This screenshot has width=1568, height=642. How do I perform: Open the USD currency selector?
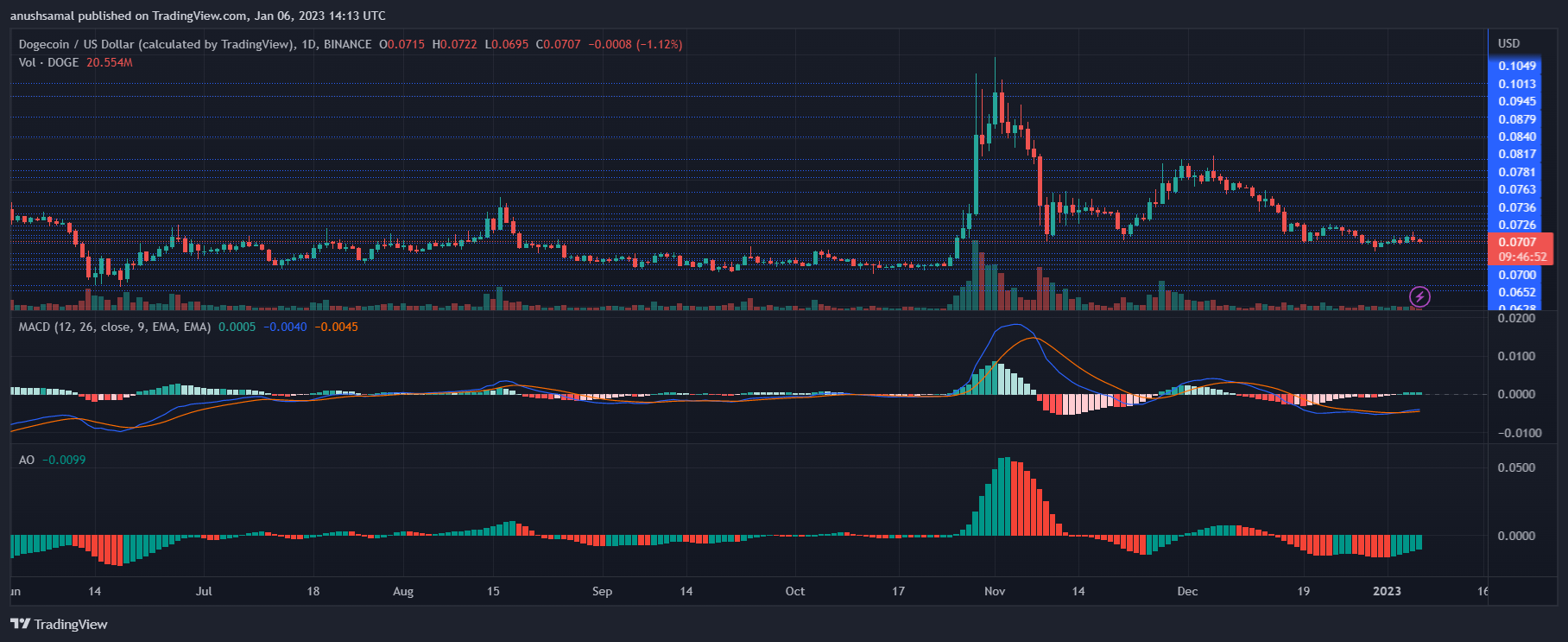[1509, 43]
